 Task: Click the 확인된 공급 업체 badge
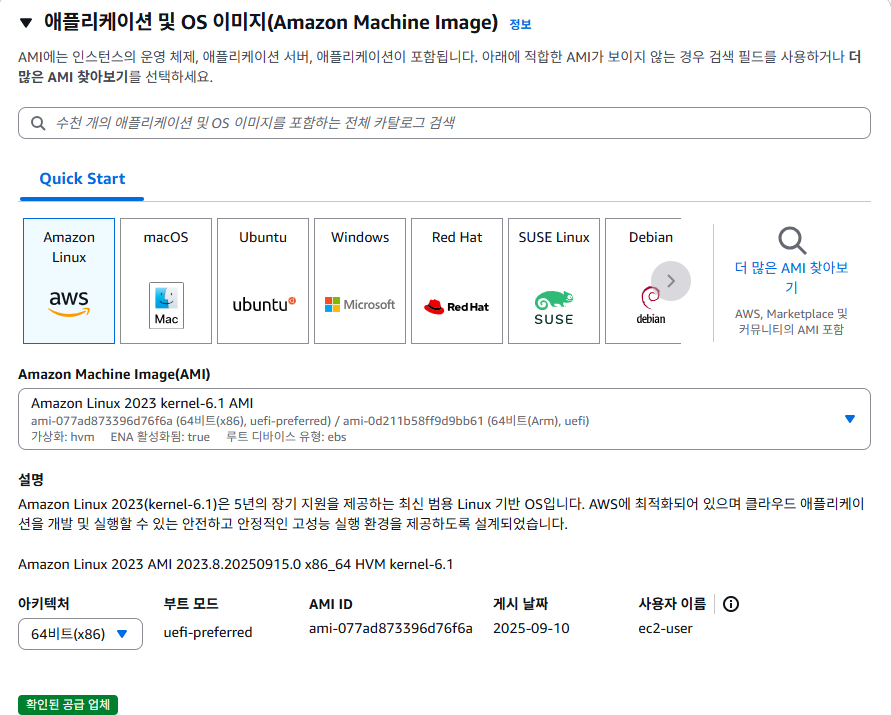click(68, 705)
